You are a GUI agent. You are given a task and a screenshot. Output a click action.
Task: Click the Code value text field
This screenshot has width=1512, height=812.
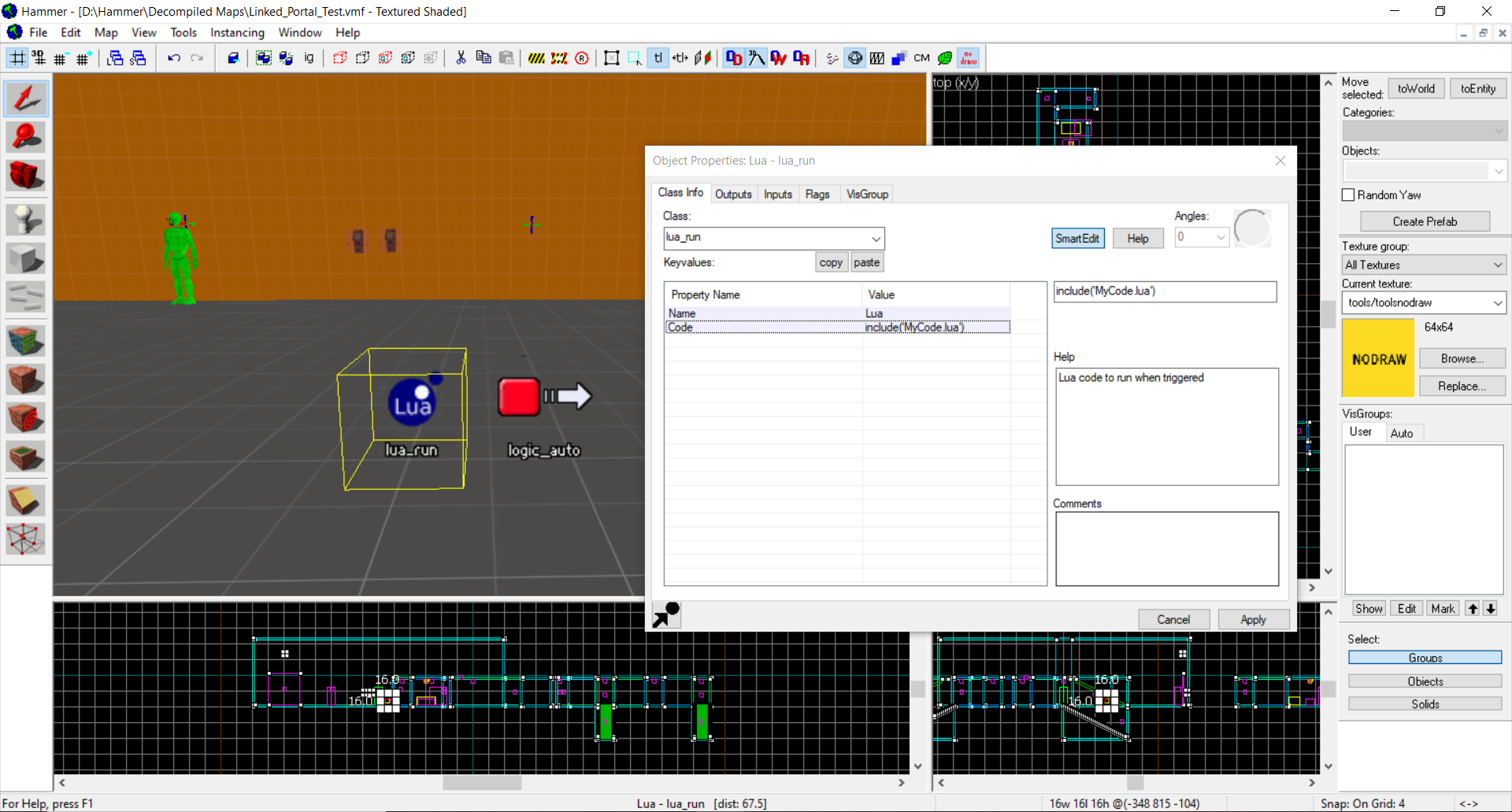tap(1165, 291)
